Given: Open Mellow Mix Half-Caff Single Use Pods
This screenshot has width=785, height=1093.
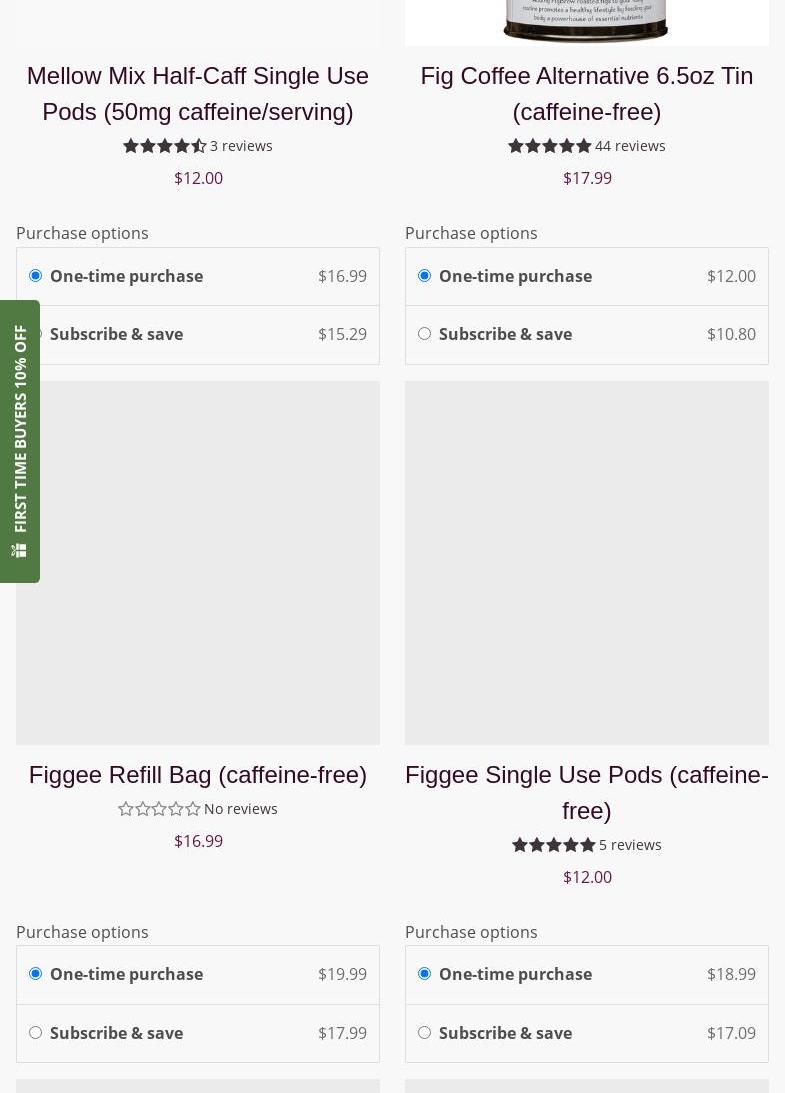Looking at the screenshot, I should coord(198,93).
